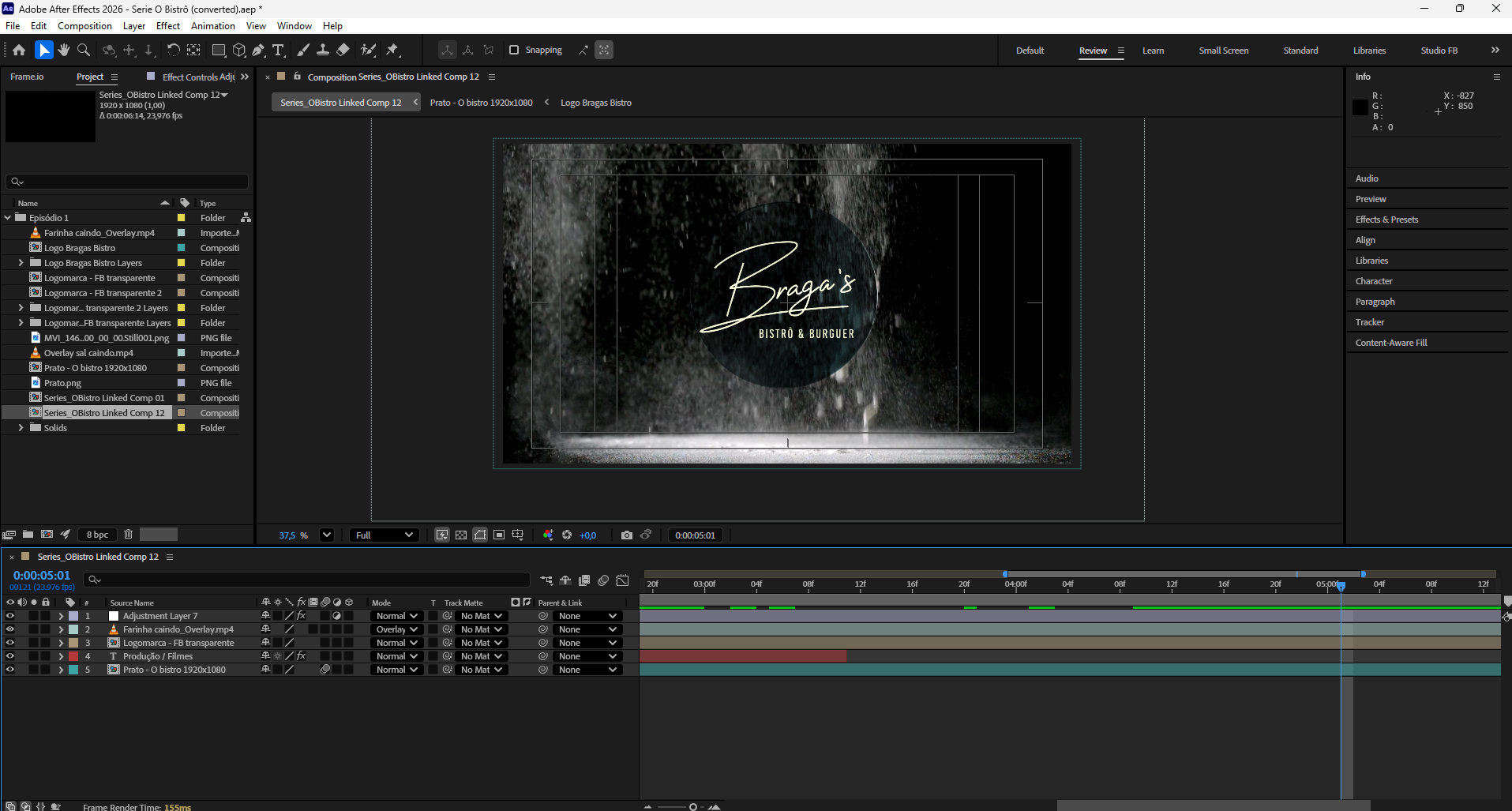
Task: Select the Puppet Pin tool
Action: [393, 50]
